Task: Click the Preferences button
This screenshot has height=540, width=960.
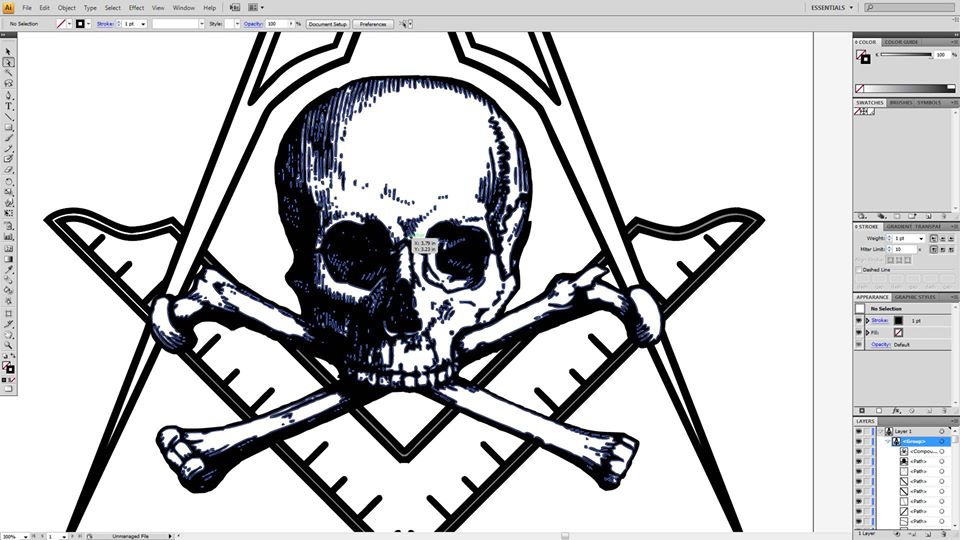Action: (x=373, y=24)
